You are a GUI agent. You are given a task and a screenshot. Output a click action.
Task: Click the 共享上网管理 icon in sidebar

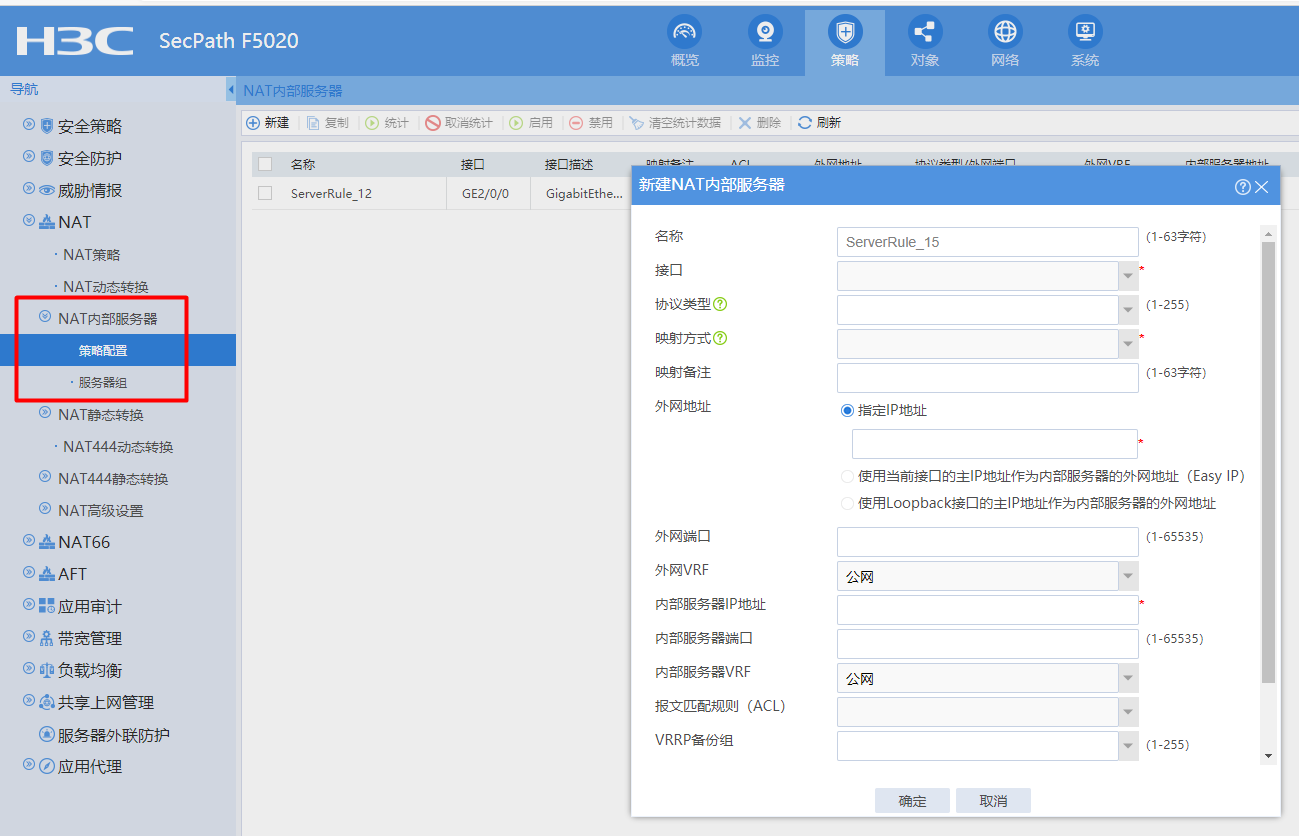[46, 702]
